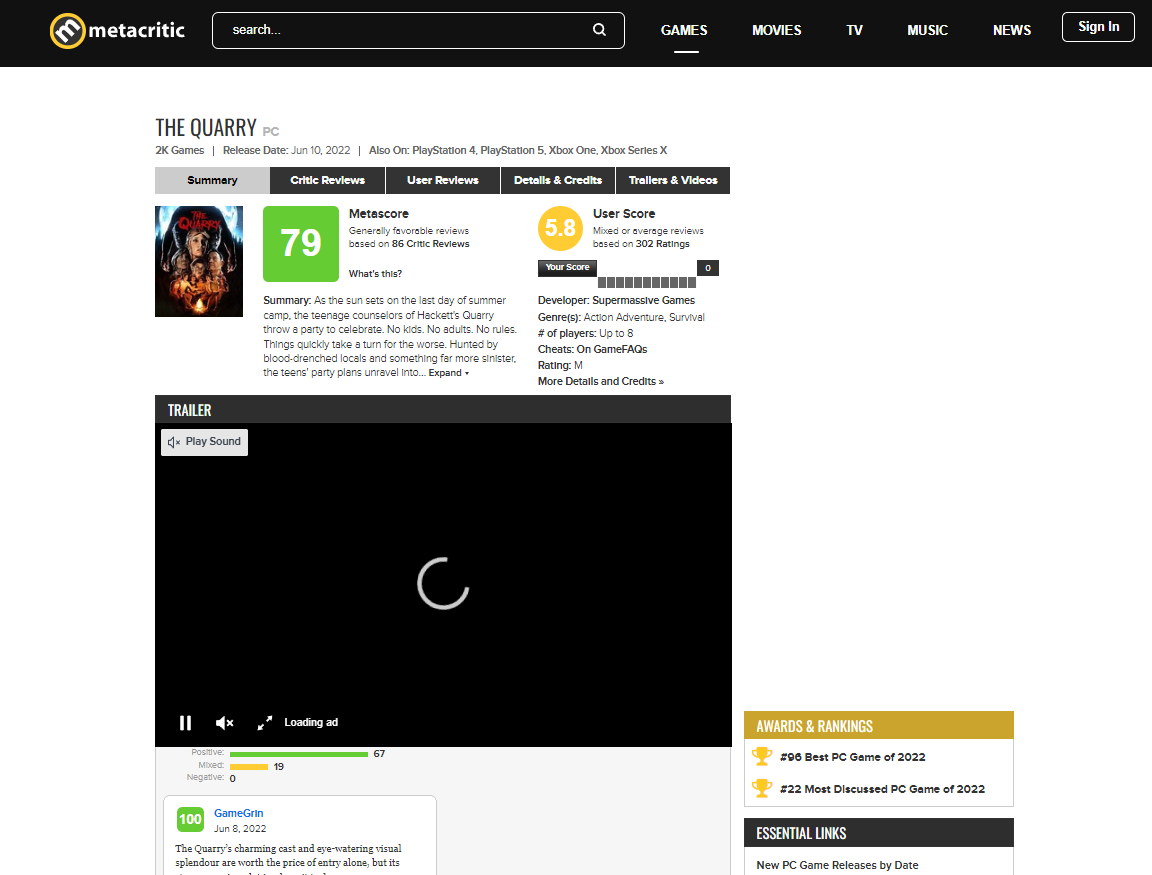This screenshot has width=1152, height=875.
Task: Open More Details and Credits link
Action: [601, 382]
